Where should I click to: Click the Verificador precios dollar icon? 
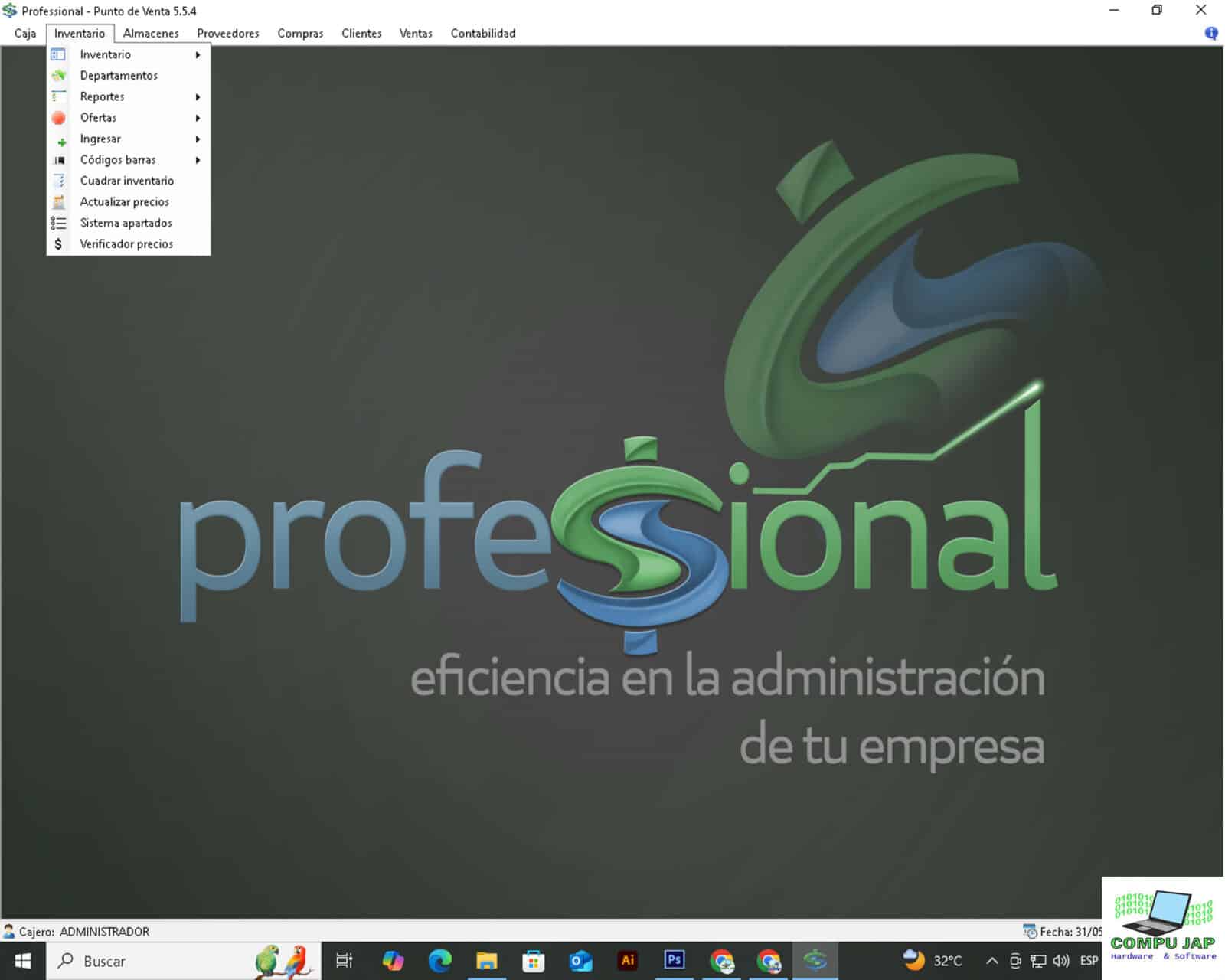click(58, 243)
